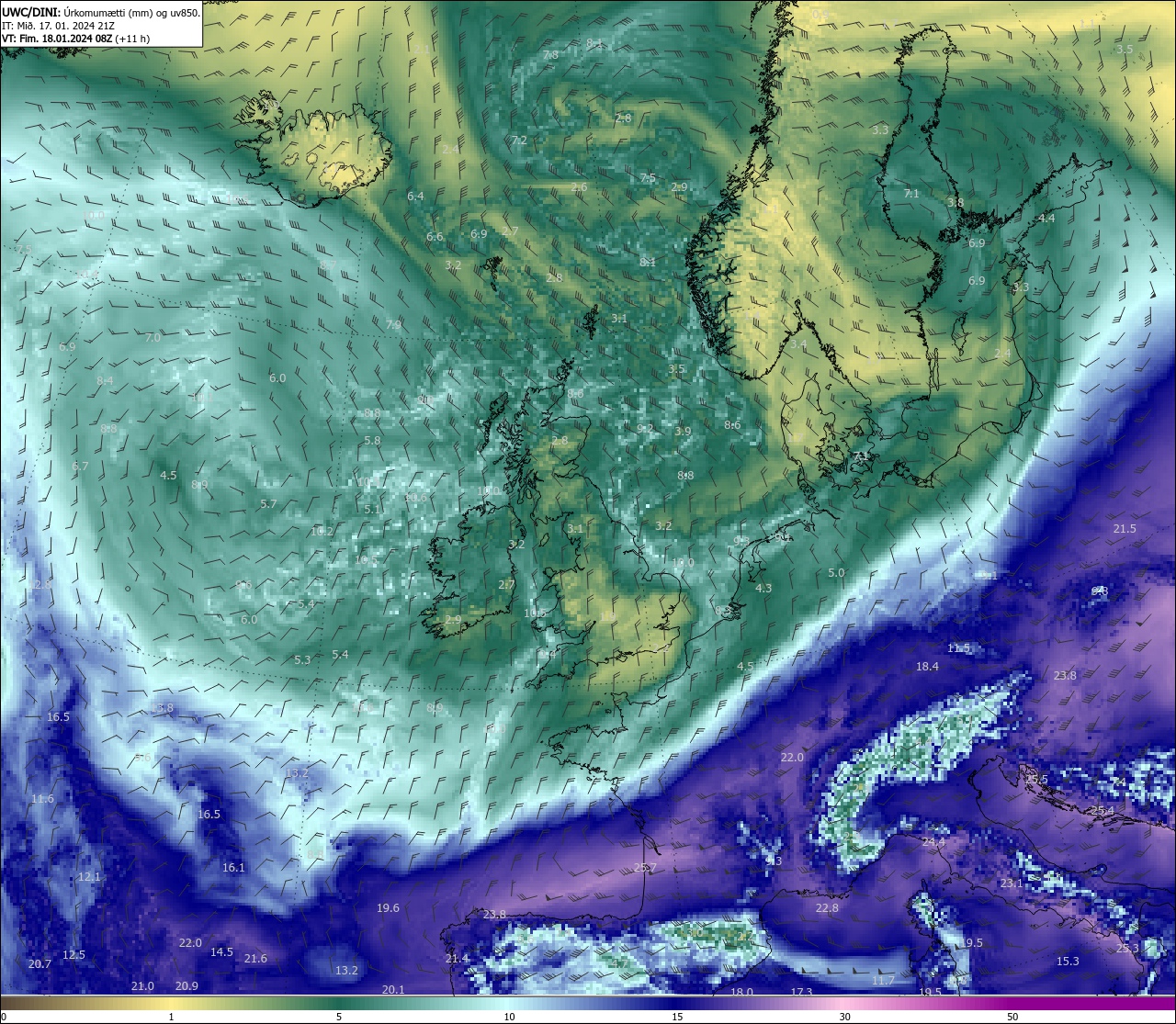
Task: Click the map value 6.6
Action: point(435,236)
